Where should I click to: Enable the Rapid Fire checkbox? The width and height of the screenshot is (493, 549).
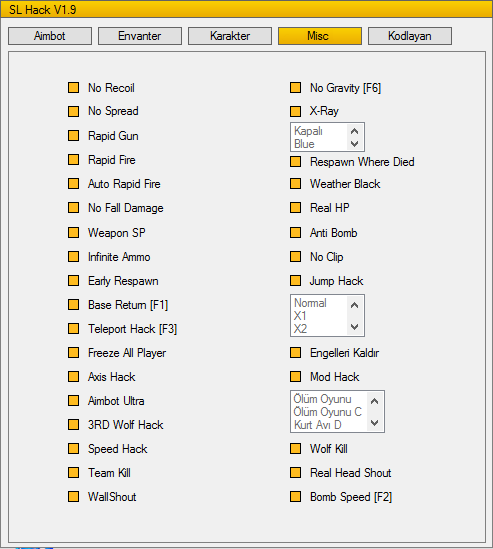click(73, 160)
